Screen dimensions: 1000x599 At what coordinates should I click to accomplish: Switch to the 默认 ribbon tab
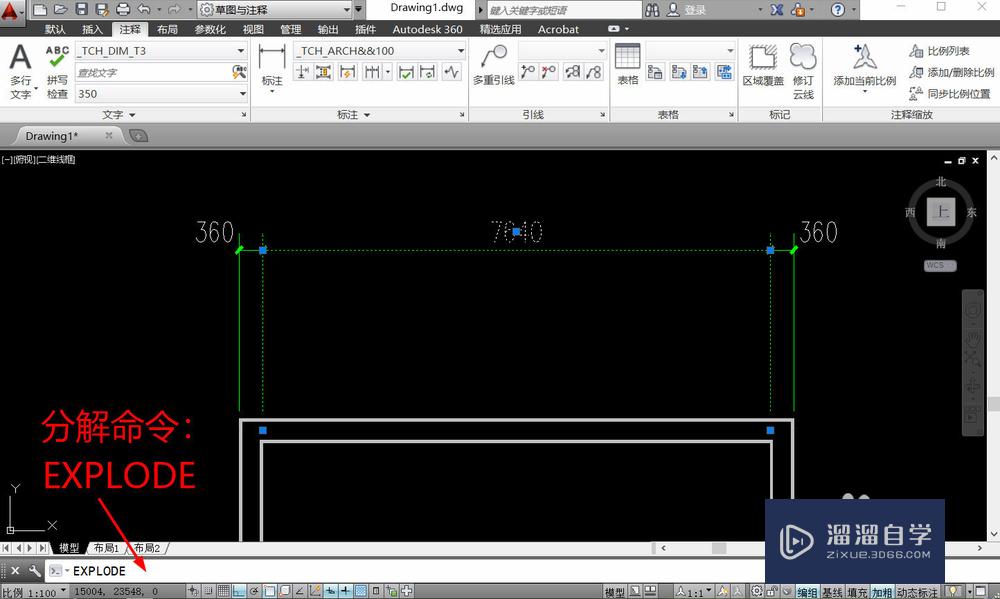click(55, 29)
